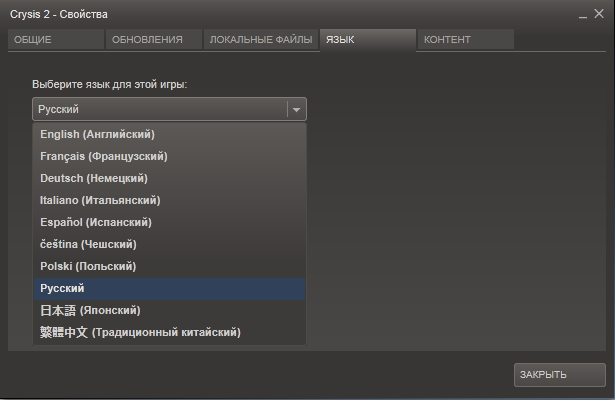This screenshot has height=400, width=615.
Task: Pick čeština (Чешский) from dropdown
Action: point(169,244)
